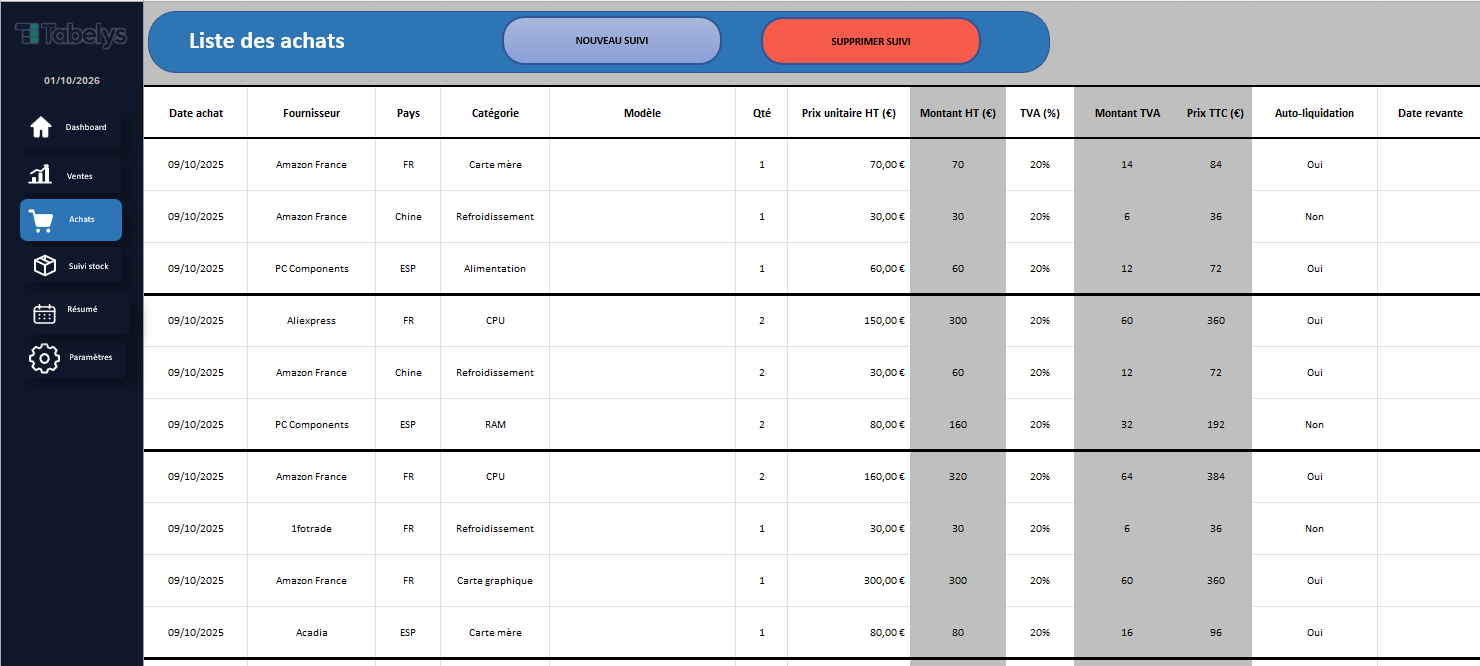
Task: Select the Date revante column header
Action: pos(1430,113)
